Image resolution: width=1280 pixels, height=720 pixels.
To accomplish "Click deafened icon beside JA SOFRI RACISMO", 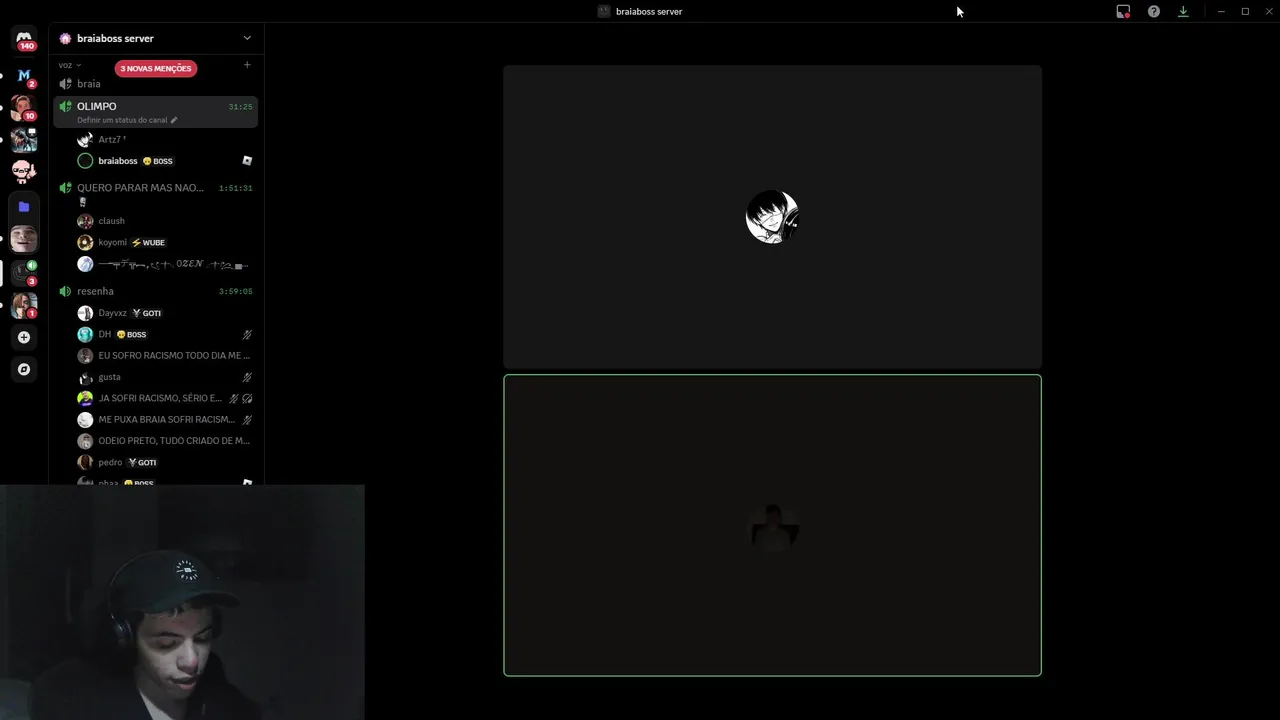I will (x=247, y=398).
